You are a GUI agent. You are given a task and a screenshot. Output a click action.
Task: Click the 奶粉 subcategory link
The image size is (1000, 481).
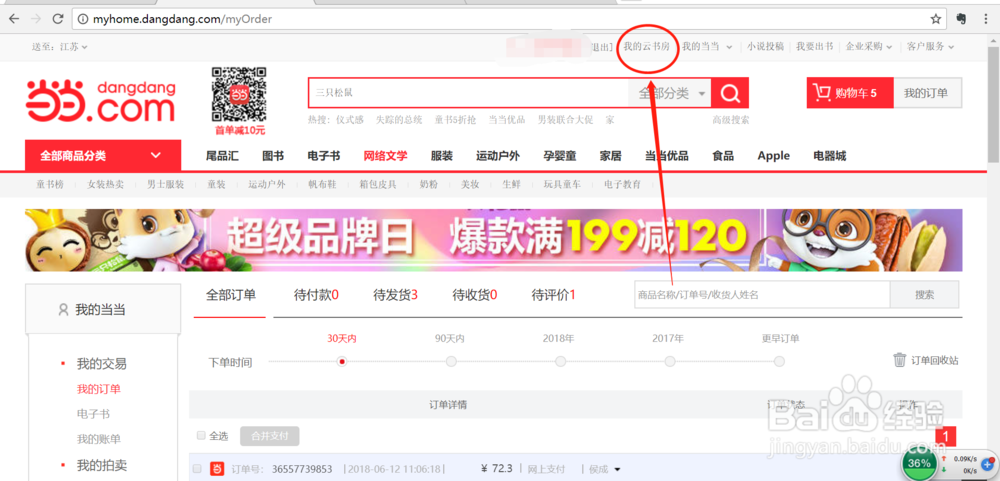429,184
